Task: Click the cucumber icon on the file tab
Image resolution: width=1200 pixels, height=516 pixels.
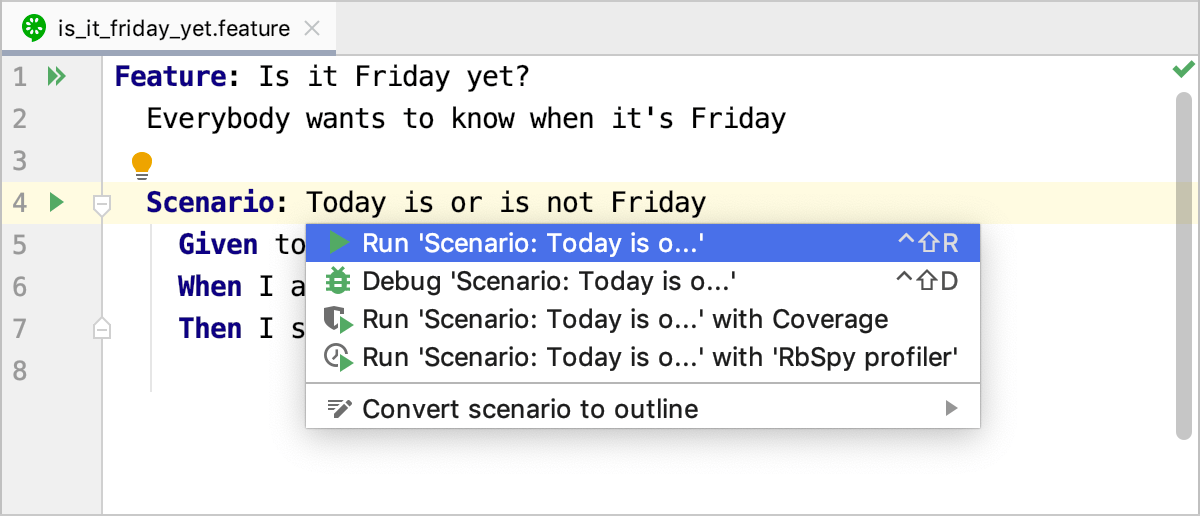Action: [35, 28]
